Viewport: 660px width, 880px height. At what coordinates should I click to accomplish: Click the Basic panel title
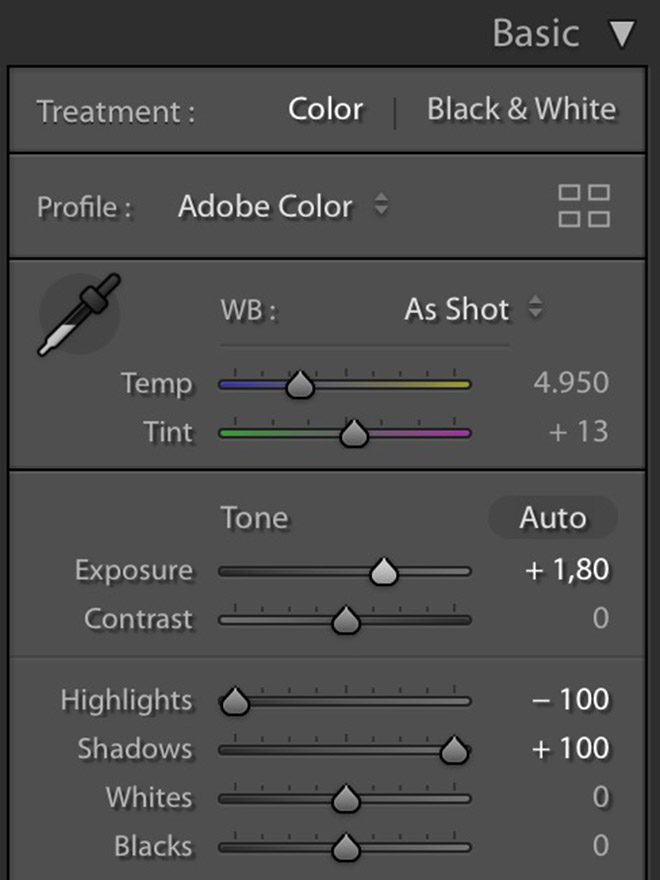pos(536,34)
